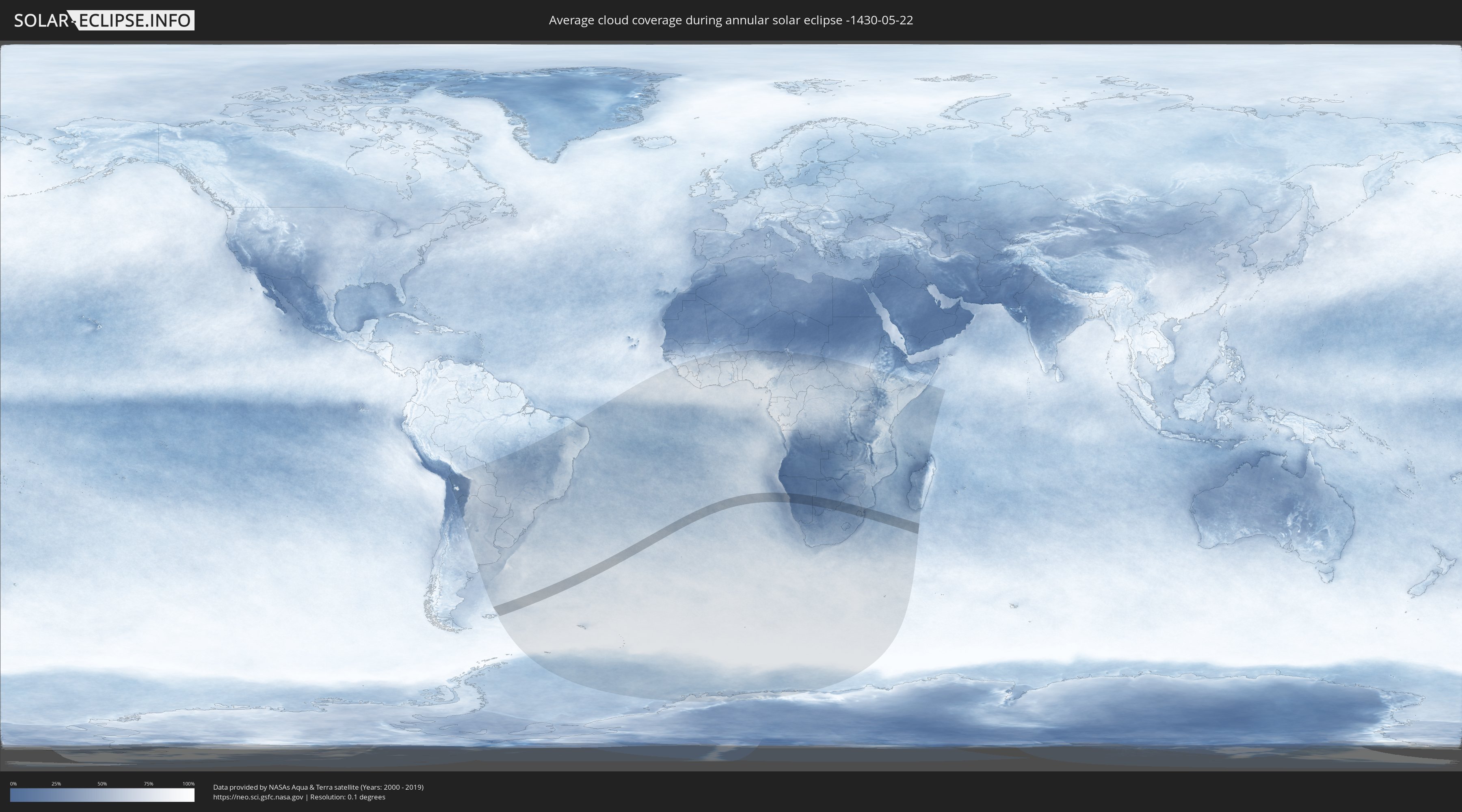1462x812 pixels.
Task: Click the SOLAR-ECLIPSE.INFO logo
Action: coord(104,20)
